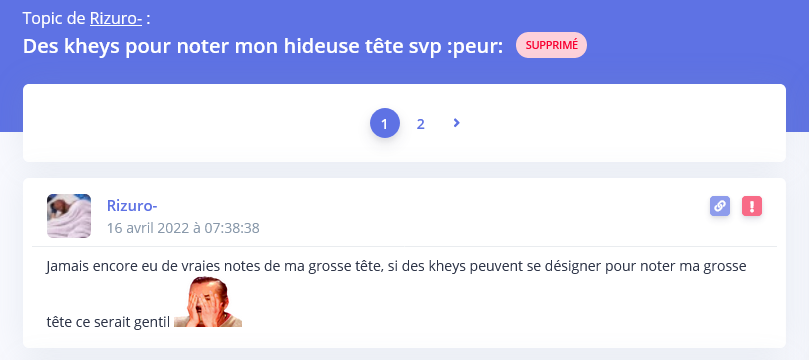Click the post date 16 avril 2022
809x360 pixels.
coord(147,227)
